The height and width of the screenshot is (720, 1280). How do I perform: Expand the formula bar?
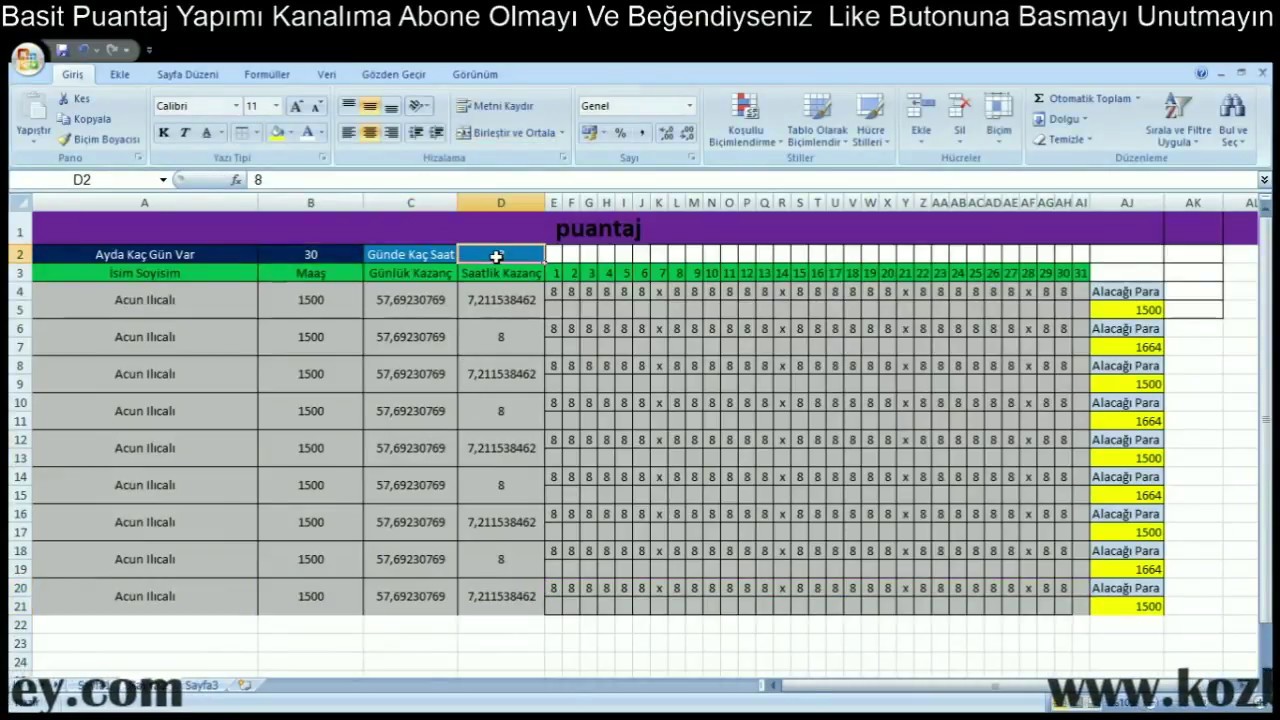coord(1264,180)
